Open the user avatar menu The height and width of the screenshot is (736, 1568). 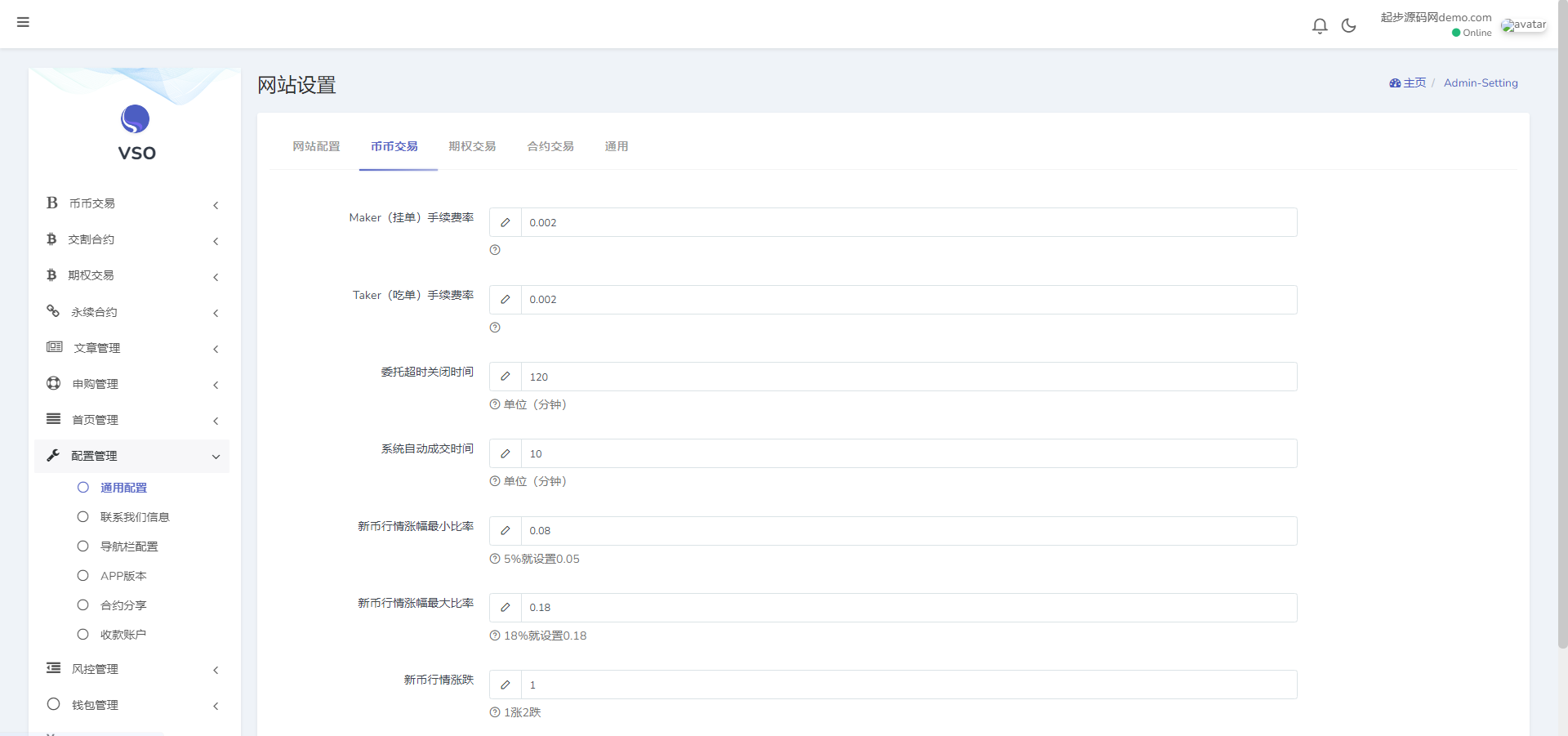1524,25
